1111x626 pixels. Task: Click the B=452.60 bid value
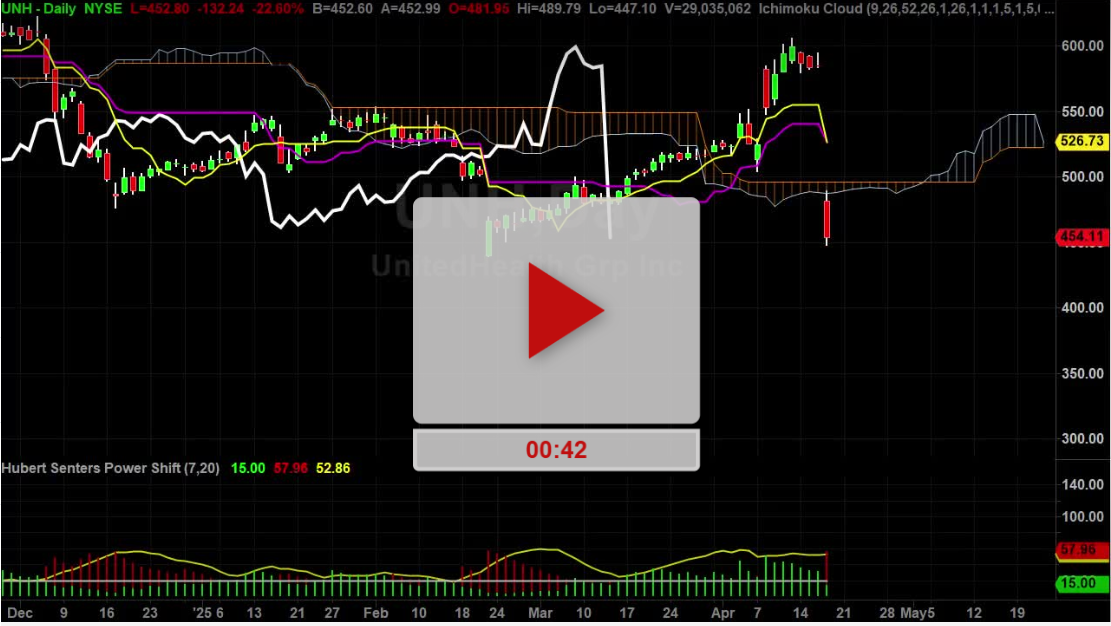coord(342,9)
